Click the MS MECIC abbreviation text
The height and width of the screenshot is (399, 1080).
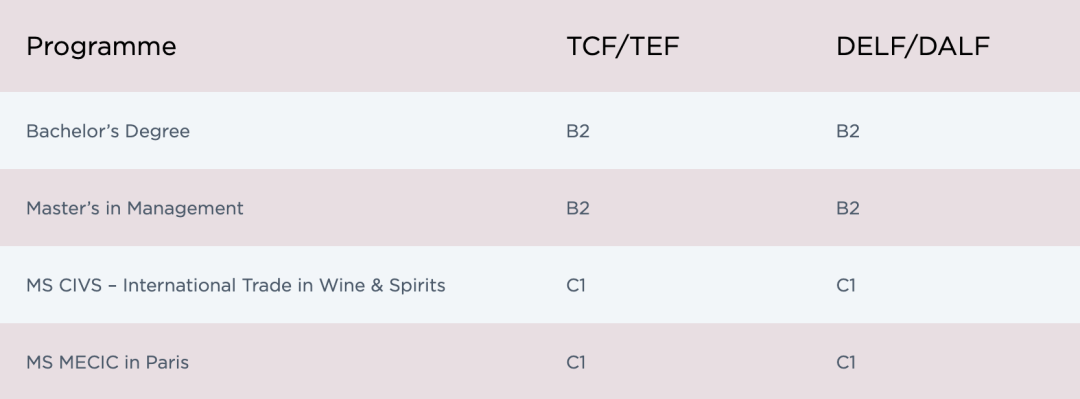pyautogui.click(x=74, y=362)
